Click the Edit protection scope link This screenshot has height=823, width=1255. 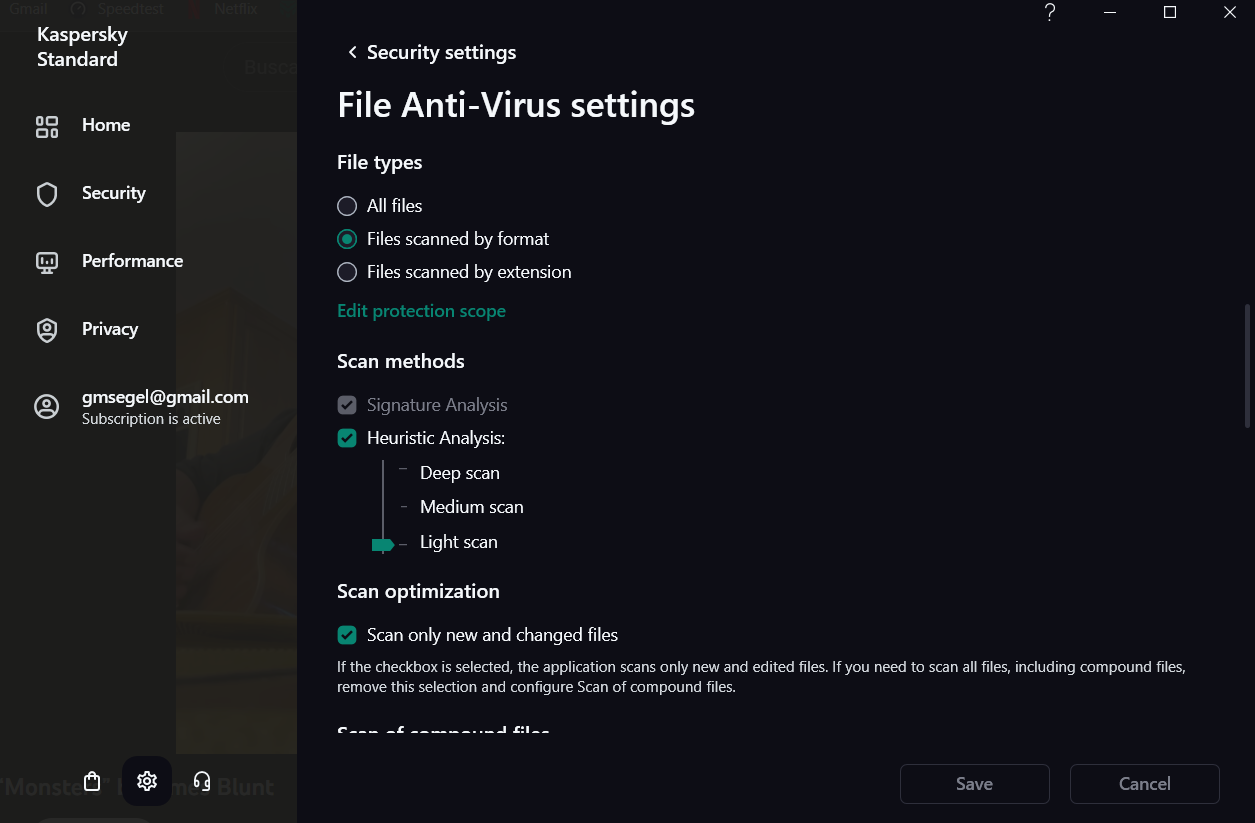(x=421, y=311)
